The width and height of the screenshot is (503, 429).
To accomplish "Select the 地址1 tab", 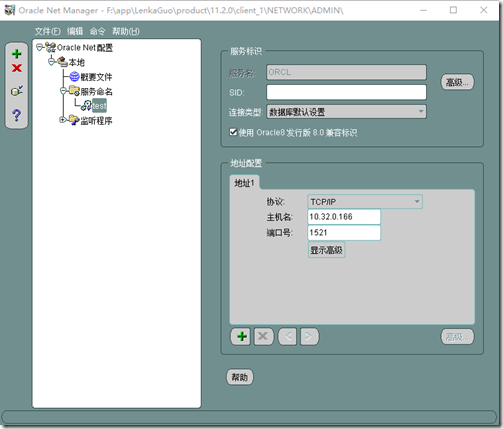I will (x=244, y=183).
